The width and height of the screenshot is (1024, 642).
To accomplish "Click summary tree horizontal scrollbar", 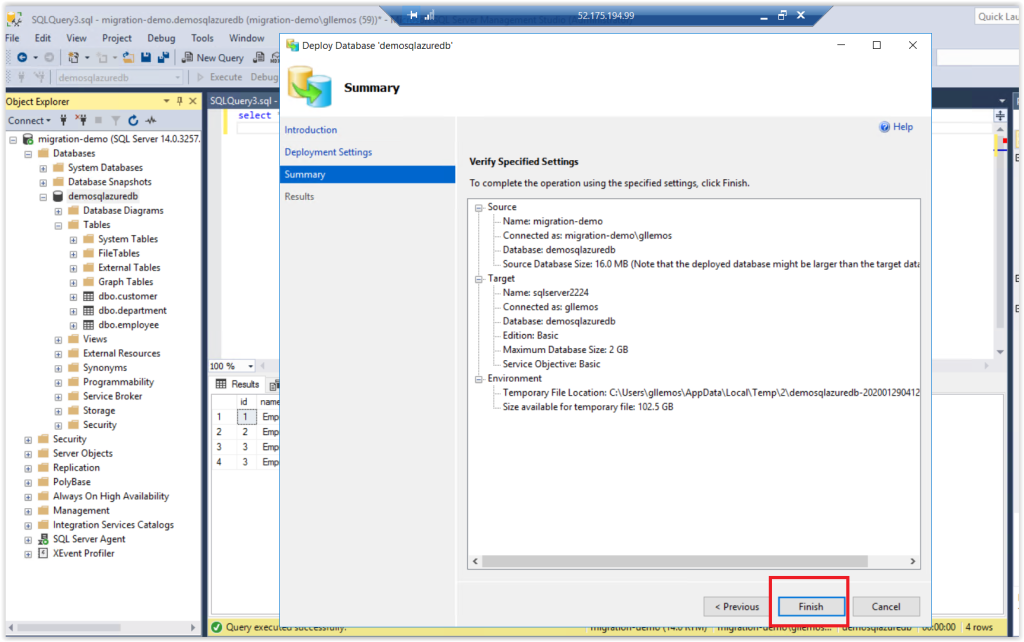I will 675,561.
